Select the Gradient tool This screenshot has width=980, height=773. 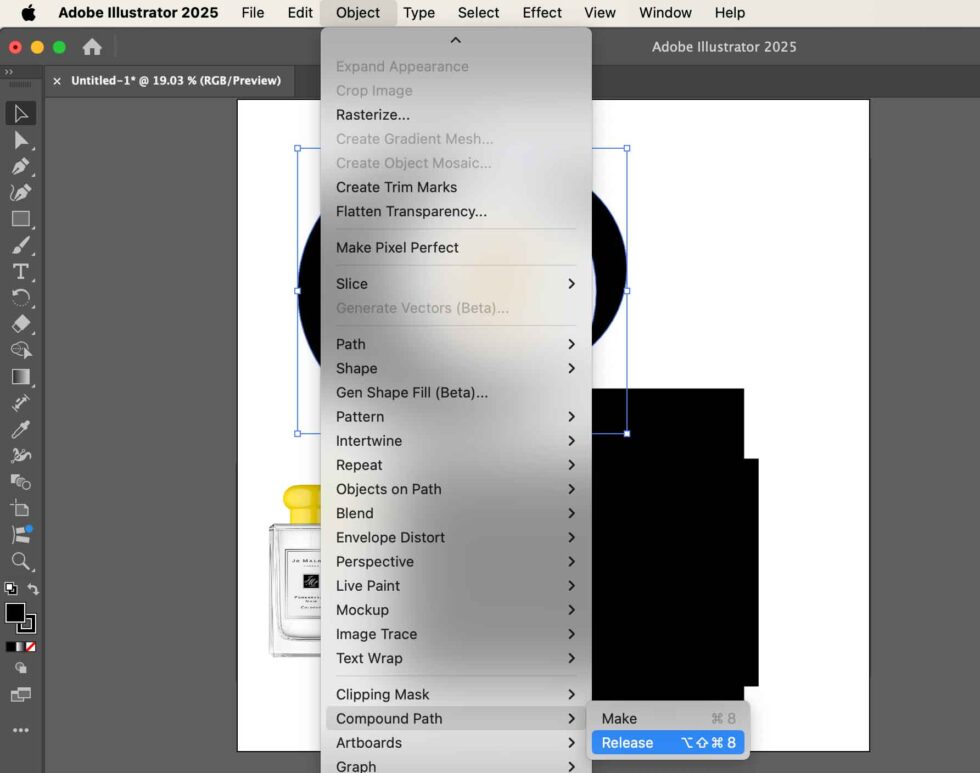coord(22,377)
